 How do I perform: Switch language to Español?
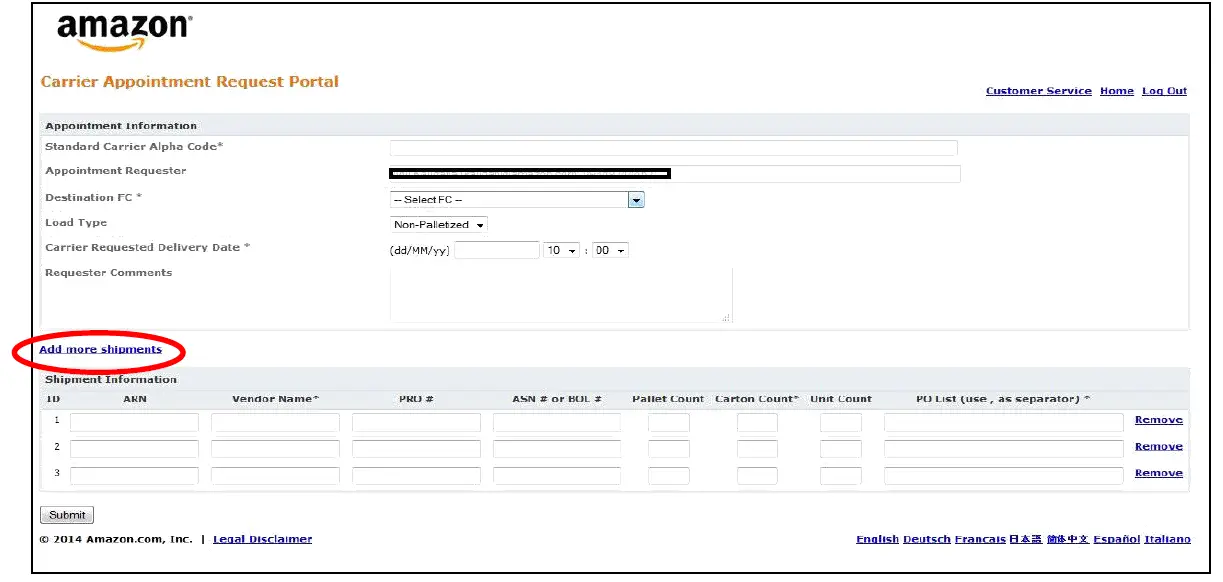[x=1117, y=539]
